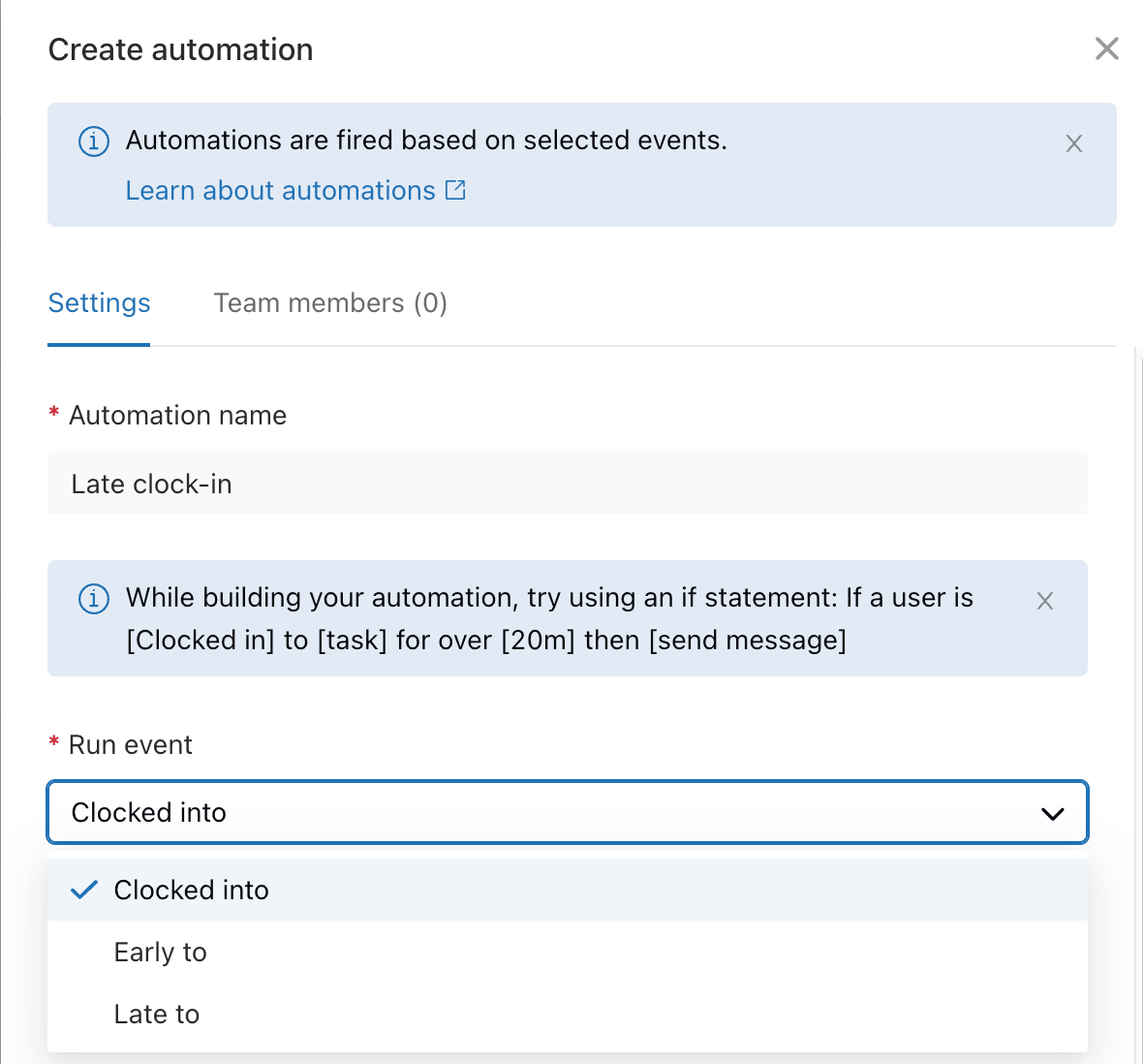This screenshot has height=1064, width=1143.
Task: Focus the Automation name input field
Action: (x=567, y=484)
